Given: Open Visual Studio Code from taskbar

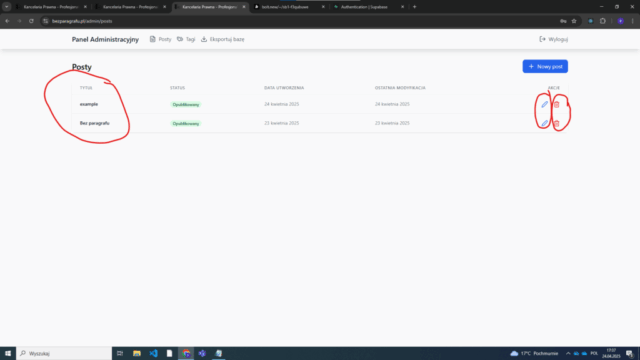Looking at the screenshot, I should tap(153, 353).
